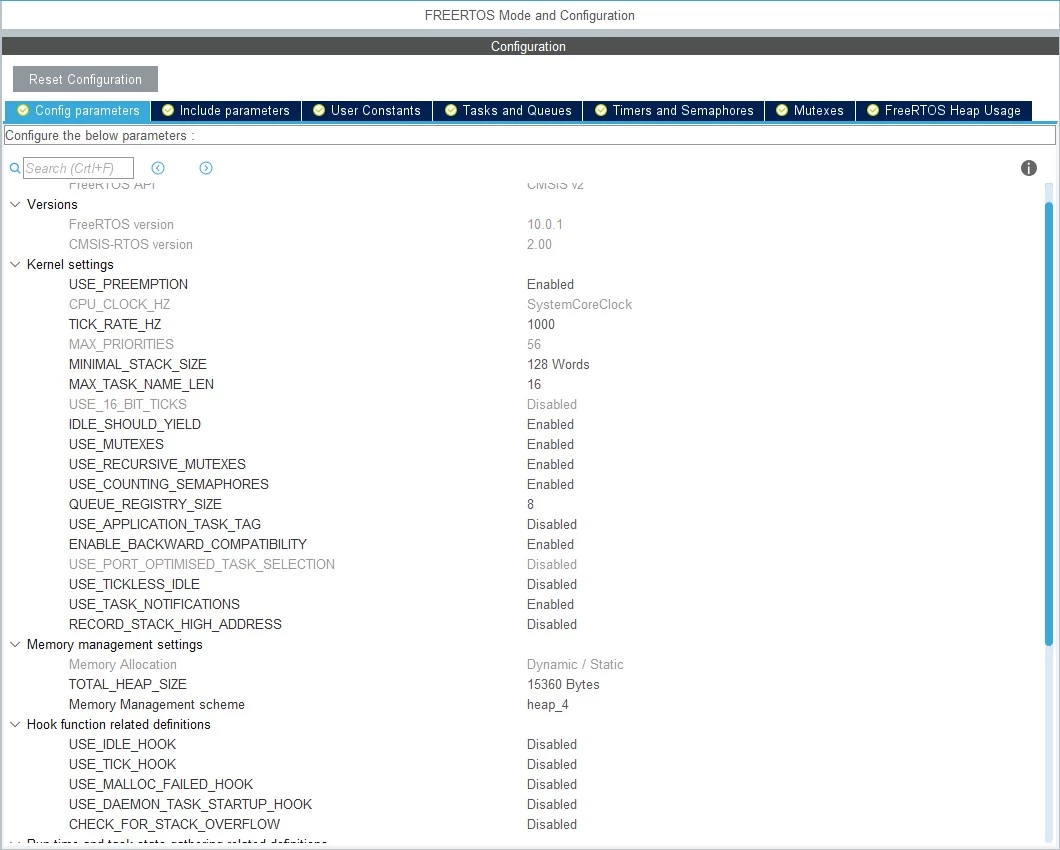Screen dimensions: 1060x850
Task: Edit TOTAL_HEAP_SIZE value 15360 Bytes
Action: tap(563, 684)
